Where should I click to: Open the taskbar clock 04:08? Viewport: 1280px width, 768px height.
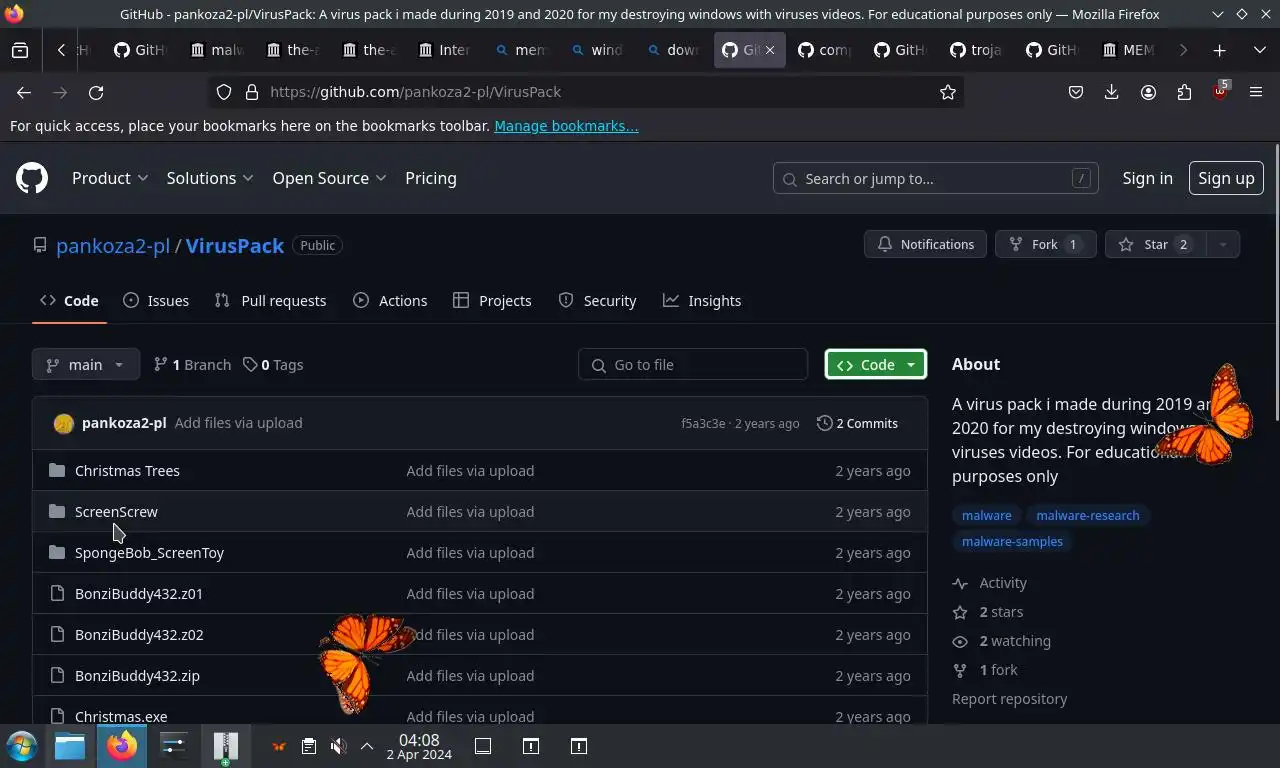[x=419, y=746]
